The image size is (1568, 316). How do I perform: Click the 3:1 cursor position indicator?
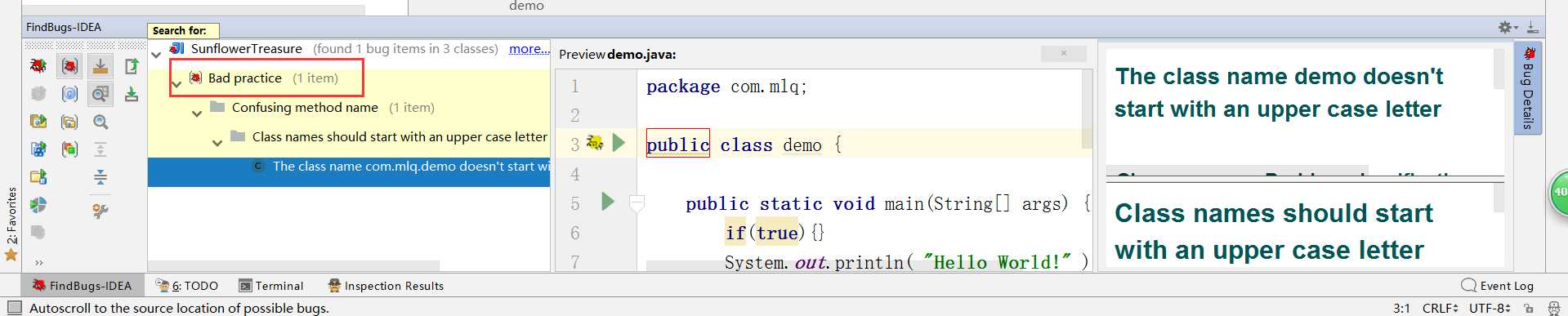point(1401,308)
